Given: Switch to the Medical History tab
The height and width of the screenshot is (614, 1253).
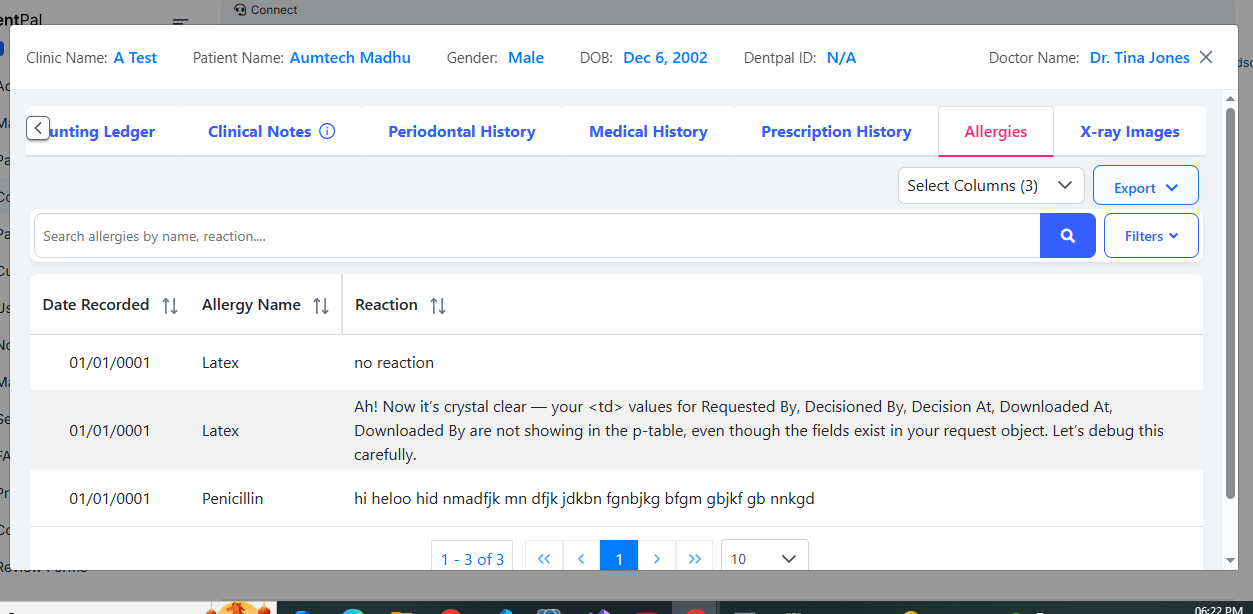Looking at the screenshot, I should click(x=648, y=132).
